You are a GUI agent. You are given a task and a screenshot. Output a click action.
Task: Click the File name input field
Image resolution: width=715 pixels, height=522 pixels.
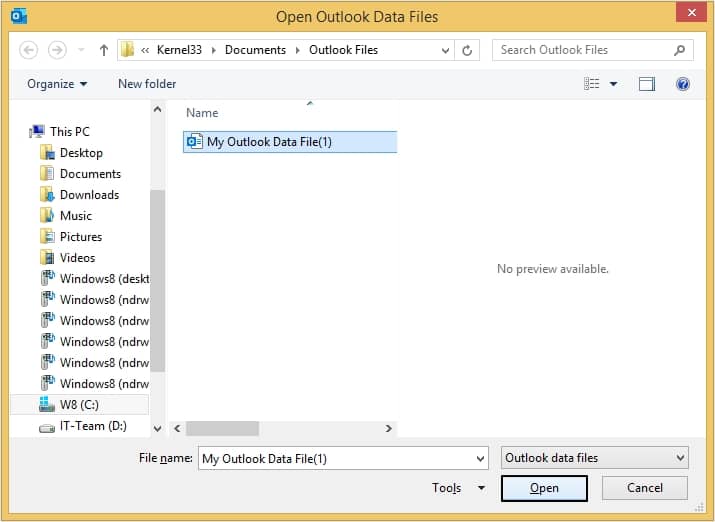337,458
